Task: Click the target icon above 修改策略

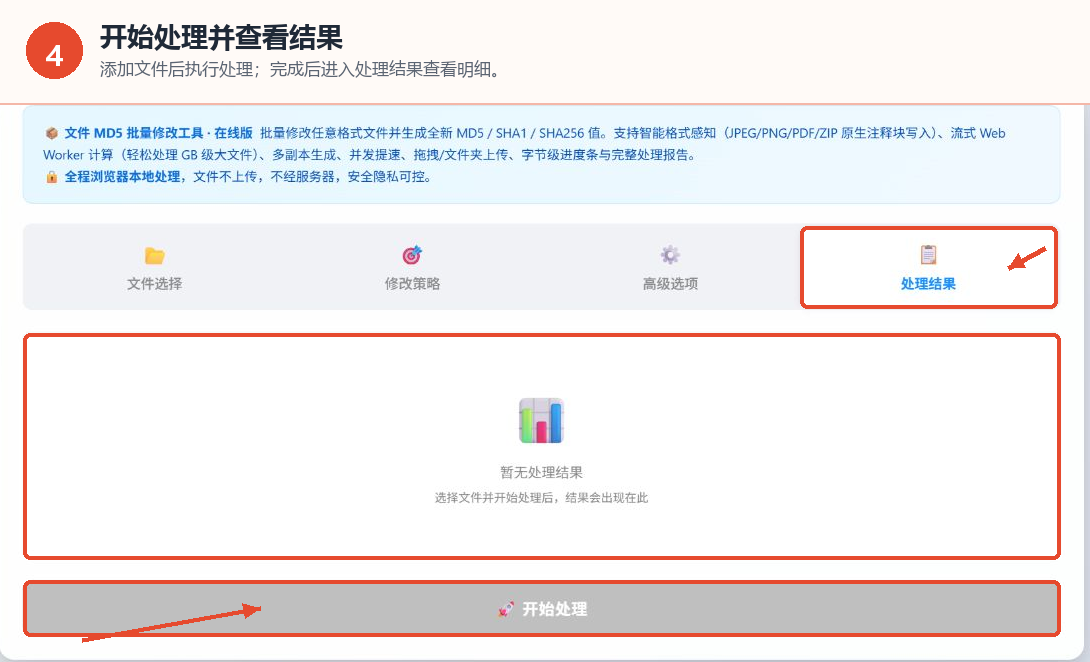Action: 412,255
